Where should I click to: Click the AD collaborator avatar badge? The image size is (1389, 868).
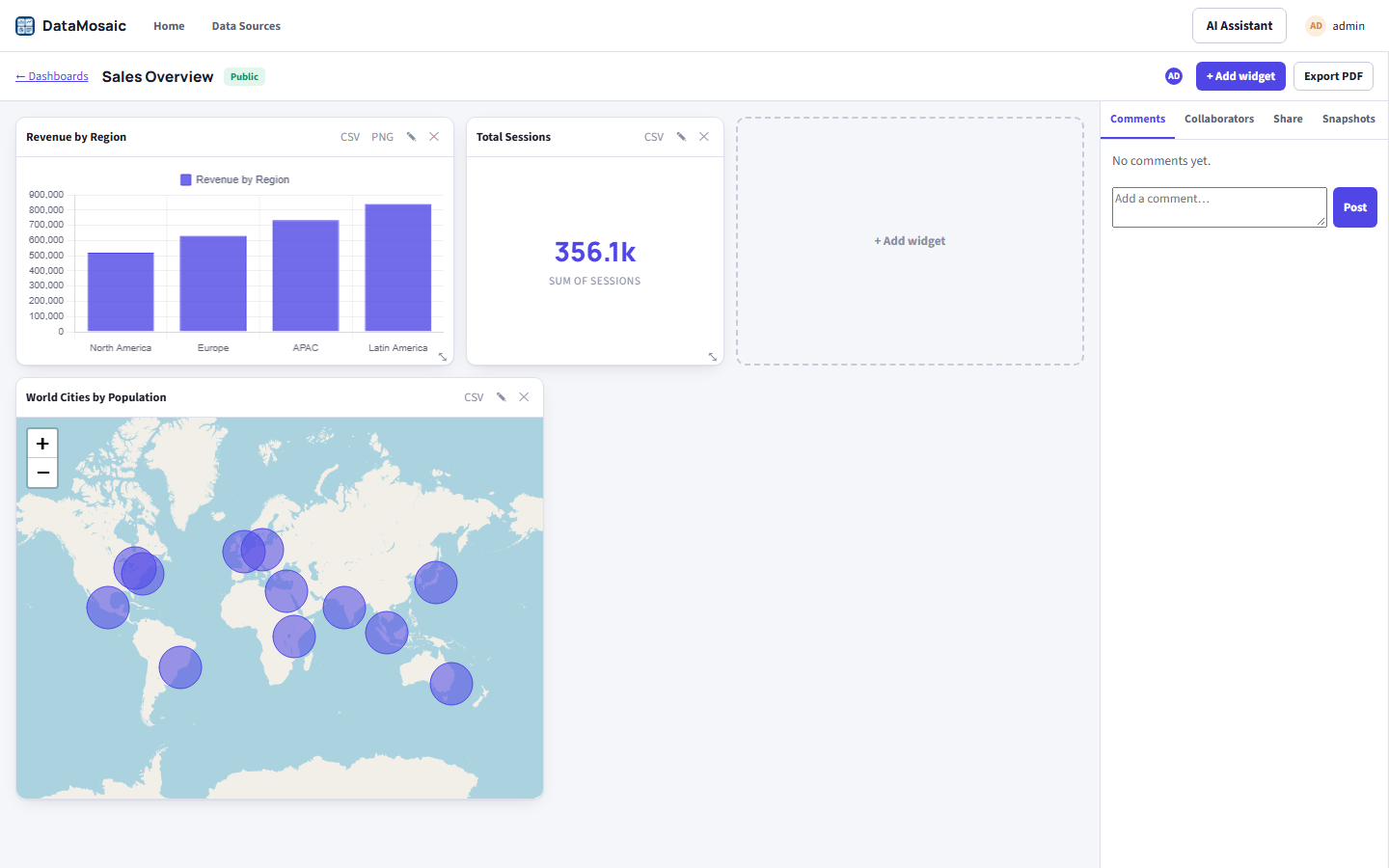(x=1174, y=76)
